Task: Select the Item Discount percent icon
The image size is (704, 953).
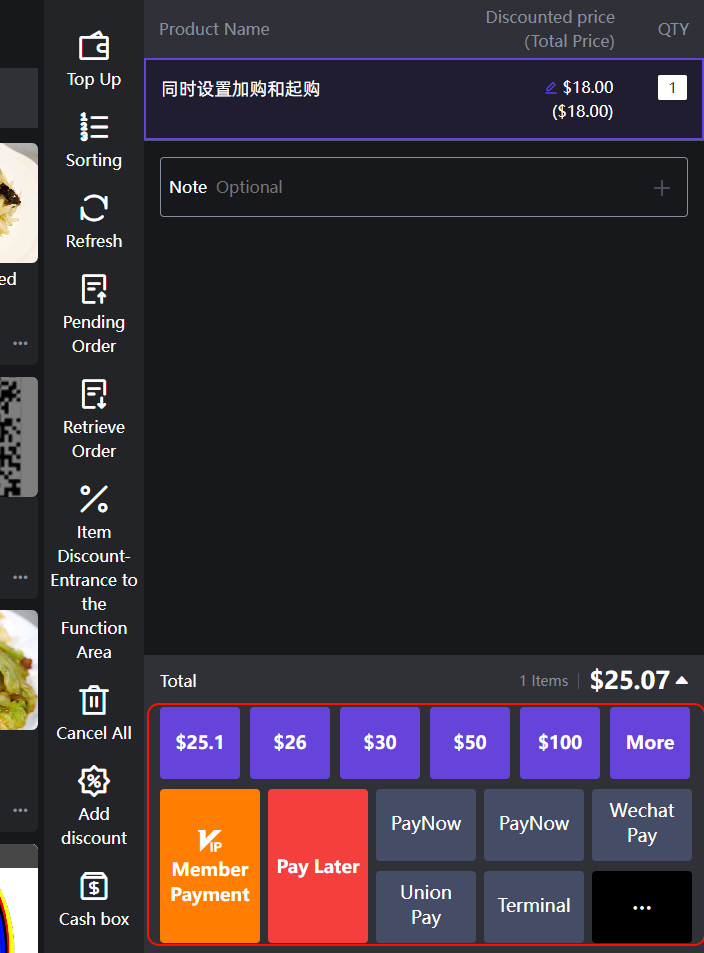Action: coord(94,500)
